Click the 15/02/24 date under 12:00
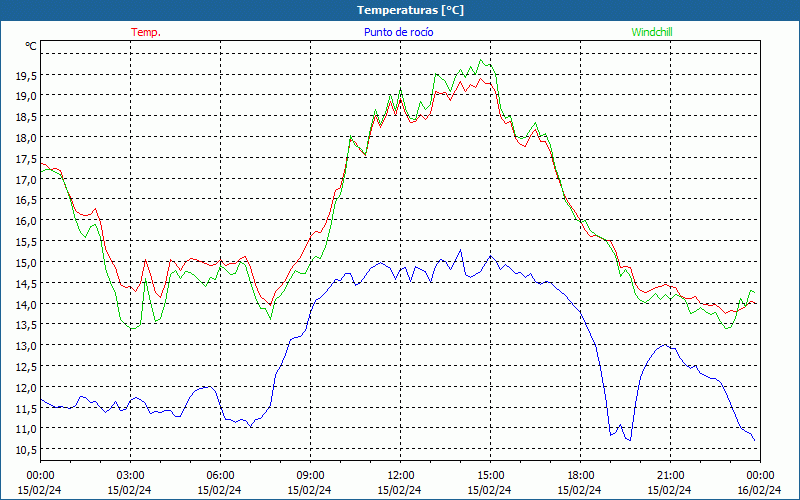 tap(399, 490)
